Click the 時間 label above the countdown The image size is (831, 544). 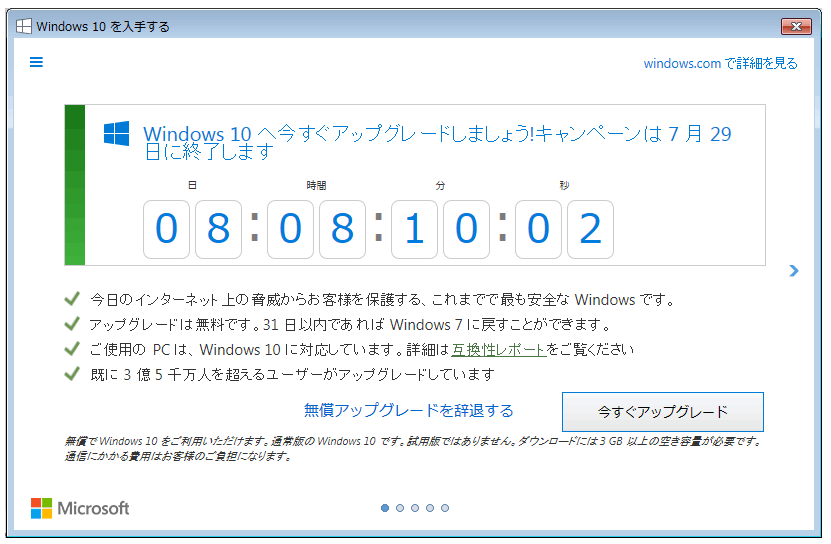(316, 186)
